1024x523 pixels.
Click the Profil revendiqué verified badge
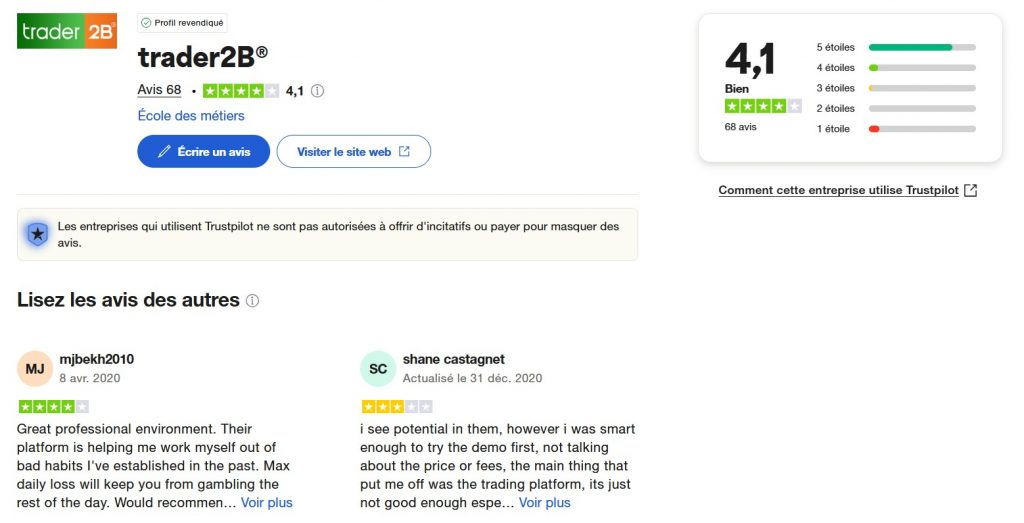[183, 22]
